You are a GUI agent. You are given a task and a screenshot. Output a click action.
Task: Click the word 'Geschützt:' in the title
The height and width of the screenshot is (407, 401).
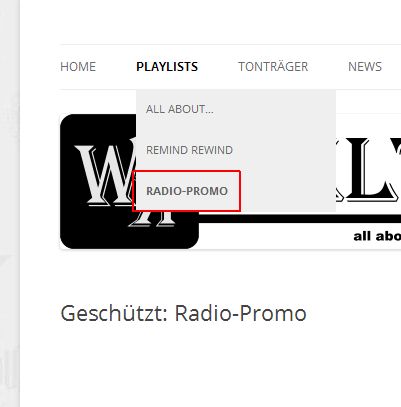point(114,313)
